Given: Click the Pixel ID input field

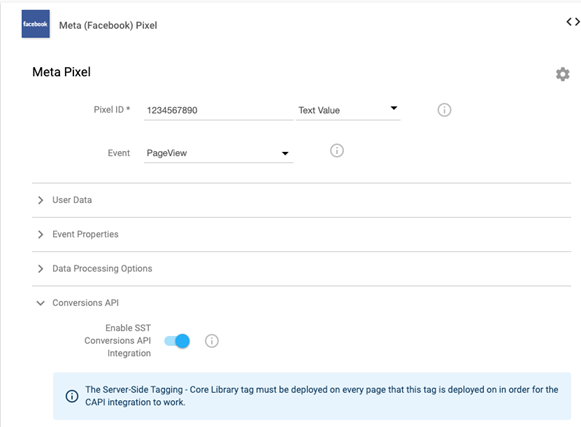Looking at the screenshot, I should 219,110.
